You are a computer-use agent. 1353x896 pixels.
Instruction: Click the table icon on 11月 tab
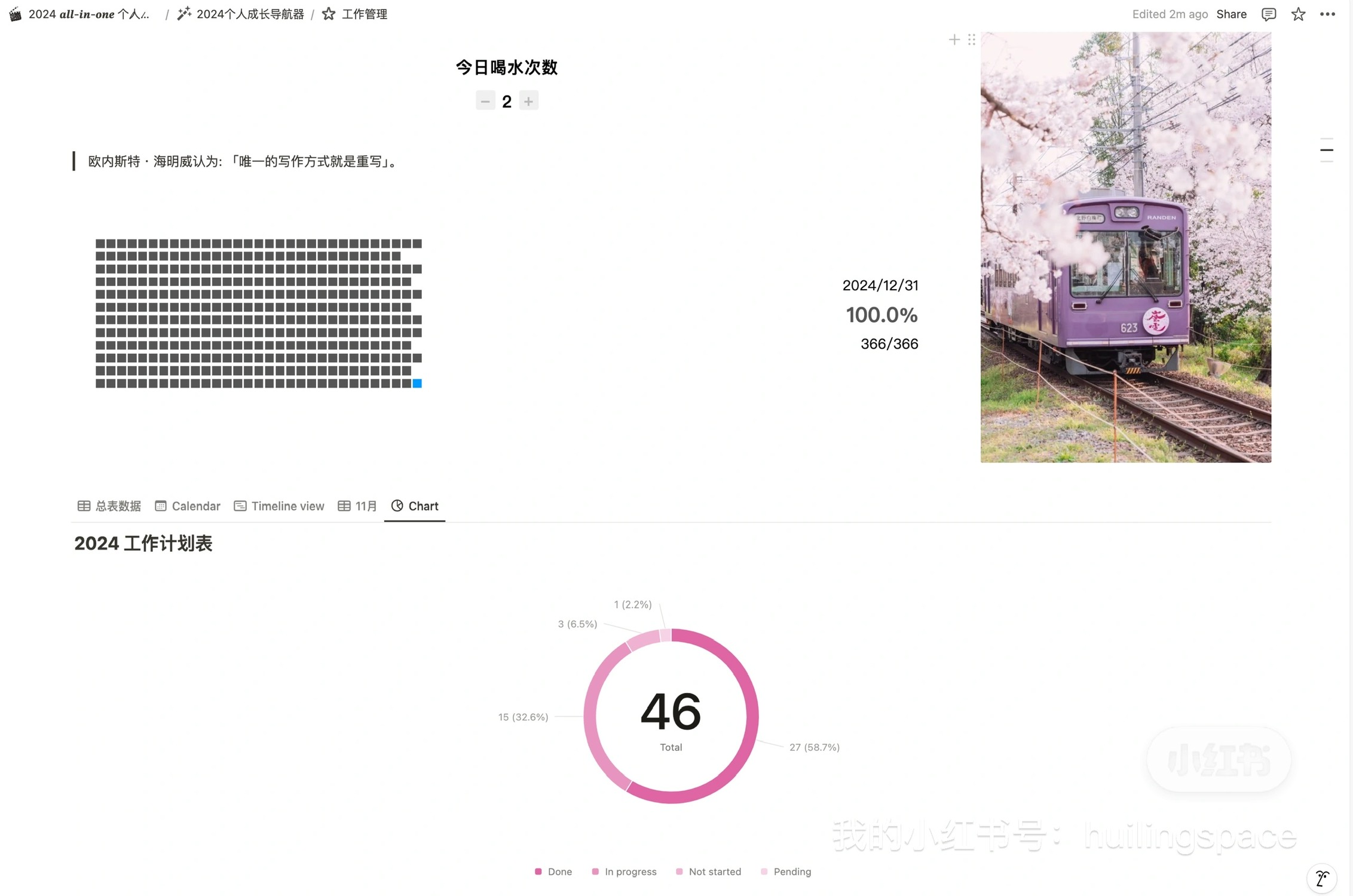tap(344, 506)
